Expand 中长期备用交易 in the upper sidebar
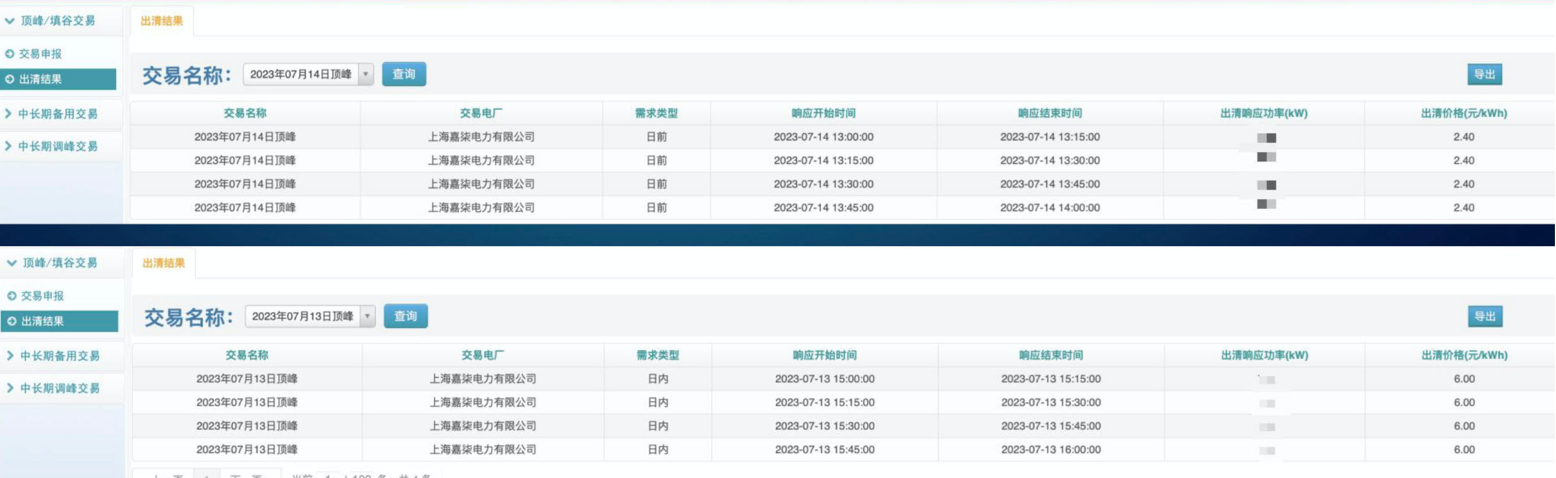The height and width of the screenshot is (478, 1556). click(57, 114)
